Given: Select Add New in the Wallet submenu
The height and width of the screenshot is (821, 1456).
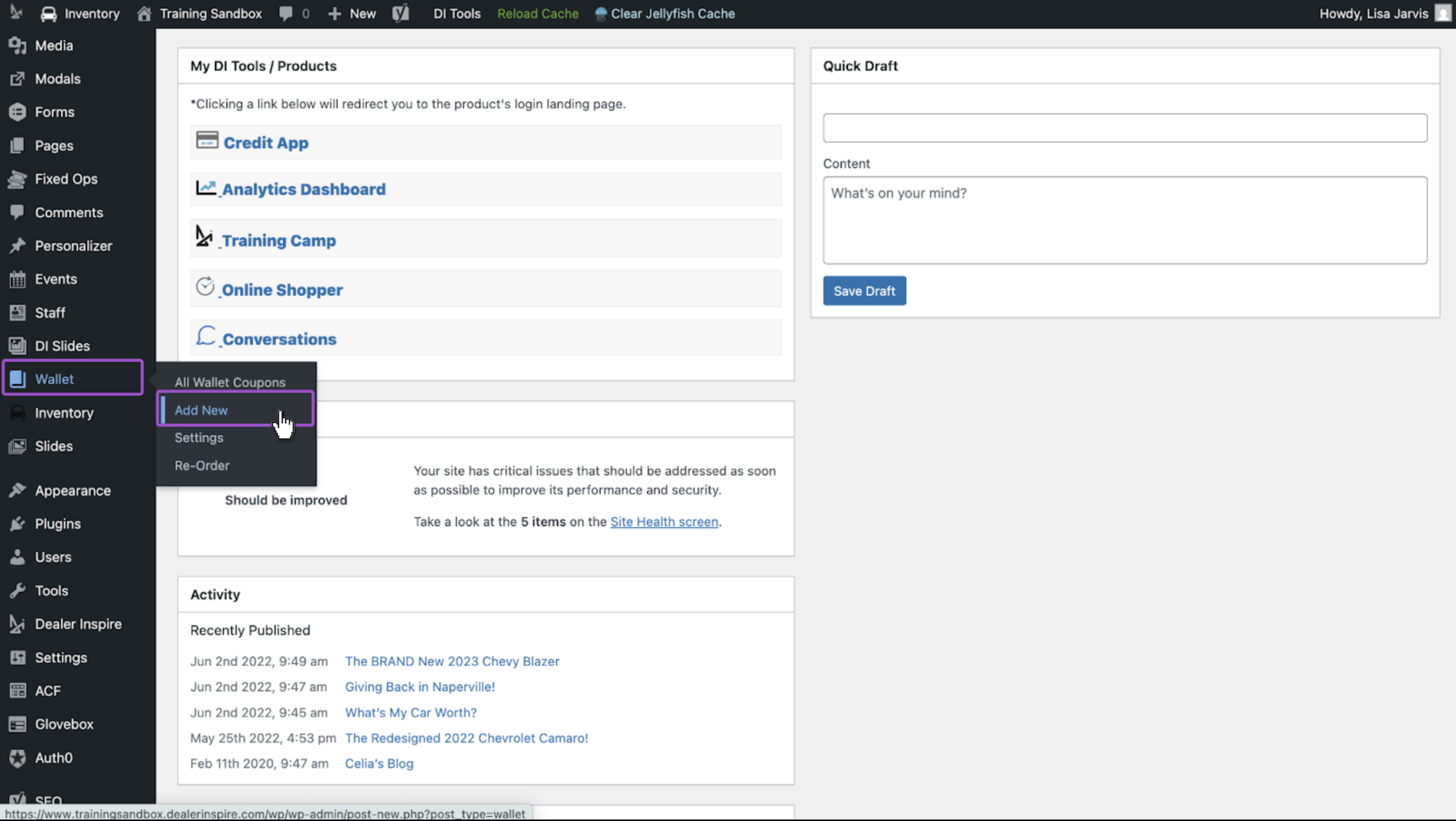Looking at the screenshot, I should point(201,410).
